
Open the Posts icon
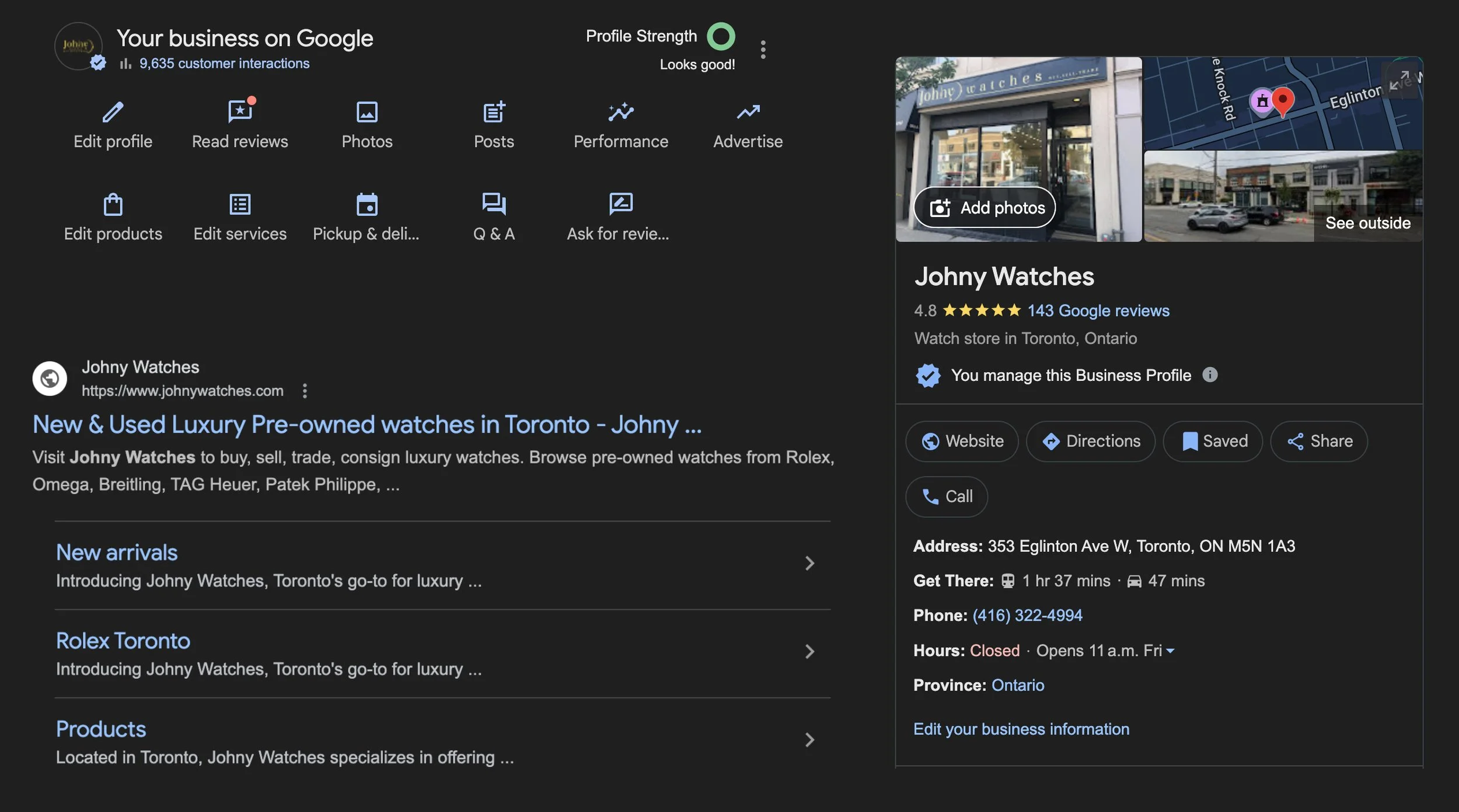coord(494,112)
